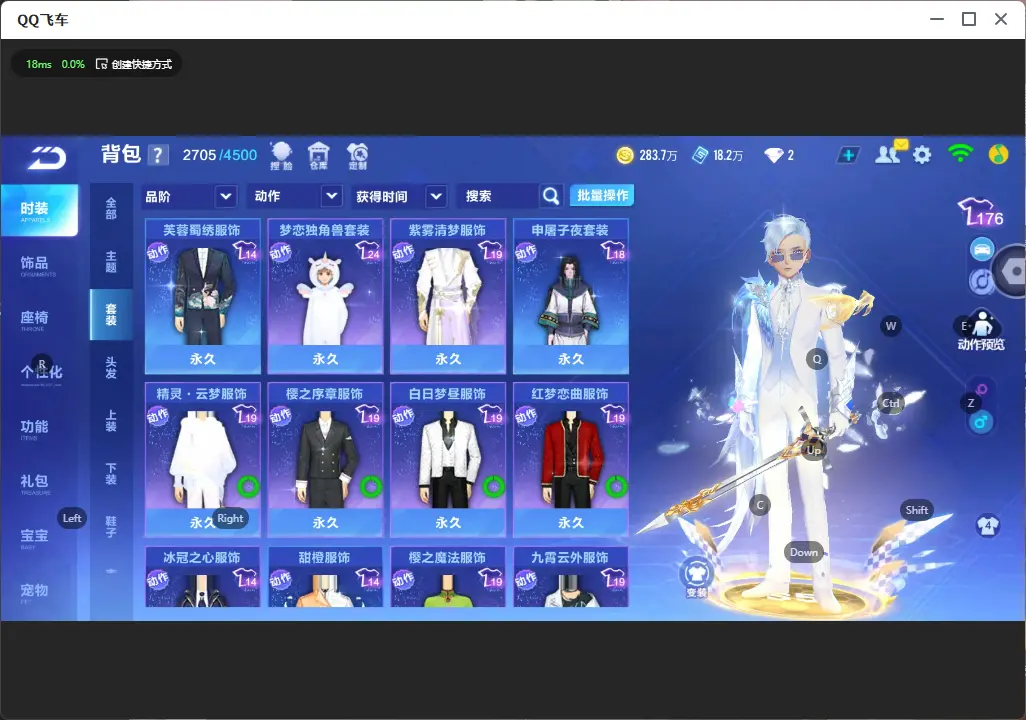The width and height of the screenshot is (1026, 720).
Task: Select the male gender symbol icon
Action: click(980, 422)
